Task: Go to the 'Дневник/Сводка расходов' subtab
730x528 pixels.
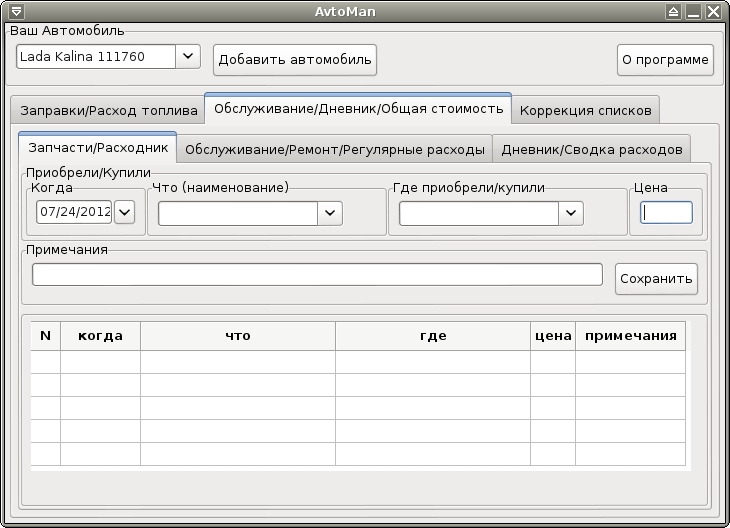Action: click(x=591, y=149)
